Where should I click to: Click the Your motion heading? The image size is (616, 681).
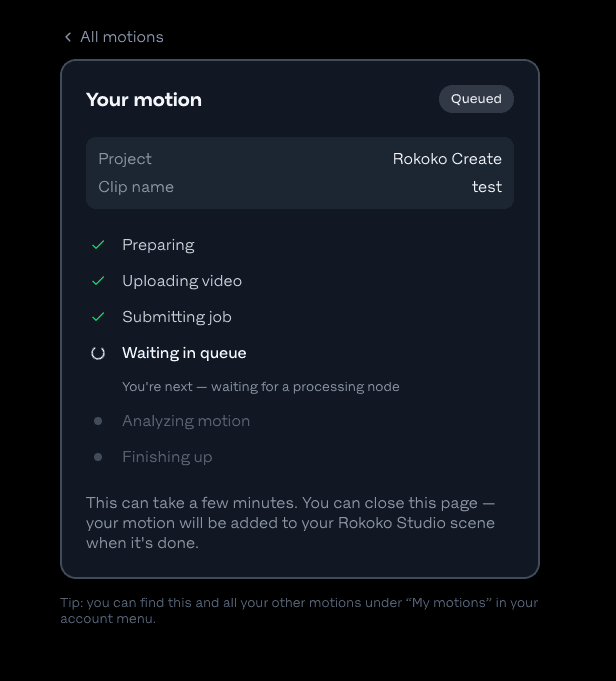coord(144,100)
